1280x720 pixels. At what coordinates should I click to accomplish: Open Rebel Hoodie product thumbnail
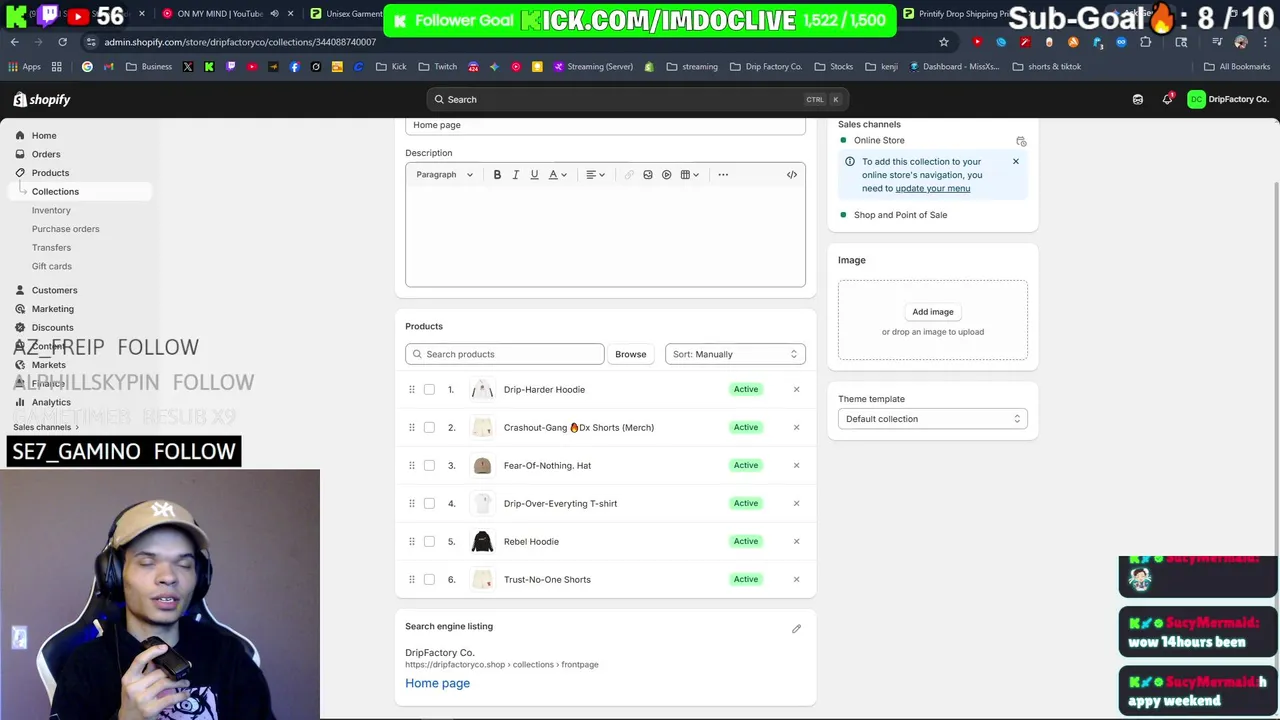click(482, 542)
